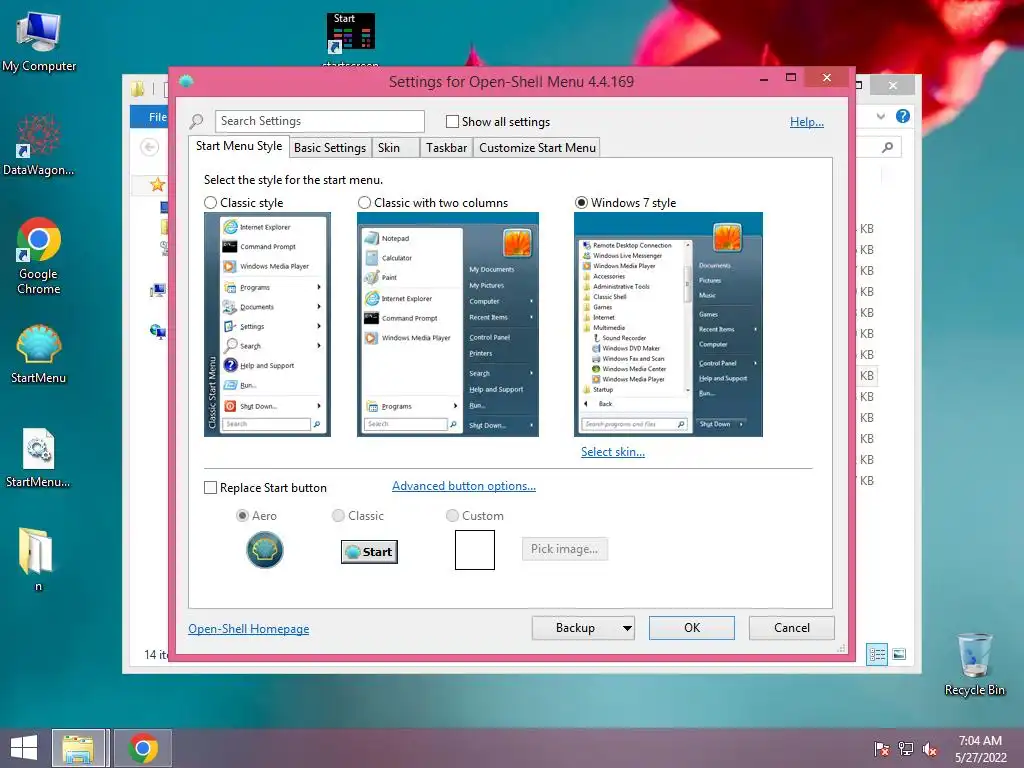Image resolution: width=1024 pixels, height=768 pixels.
Task: Click the Backup button
Action: (575, 628)
